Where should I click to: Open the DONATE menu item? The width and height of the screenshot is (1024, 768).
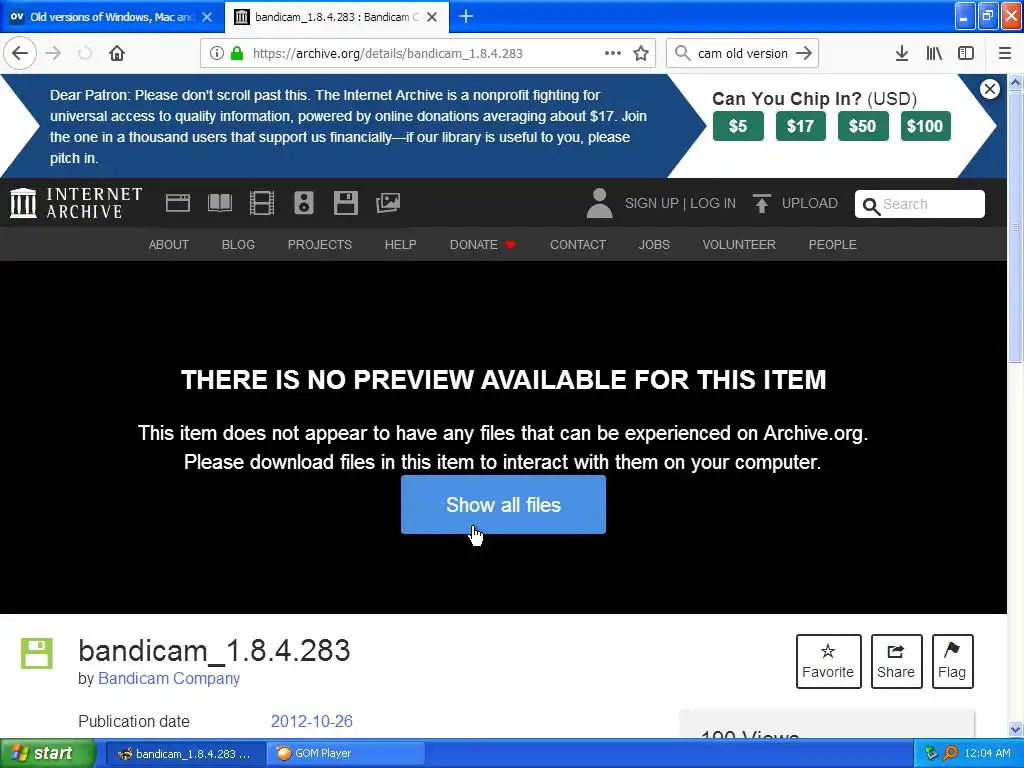(483, 245)
